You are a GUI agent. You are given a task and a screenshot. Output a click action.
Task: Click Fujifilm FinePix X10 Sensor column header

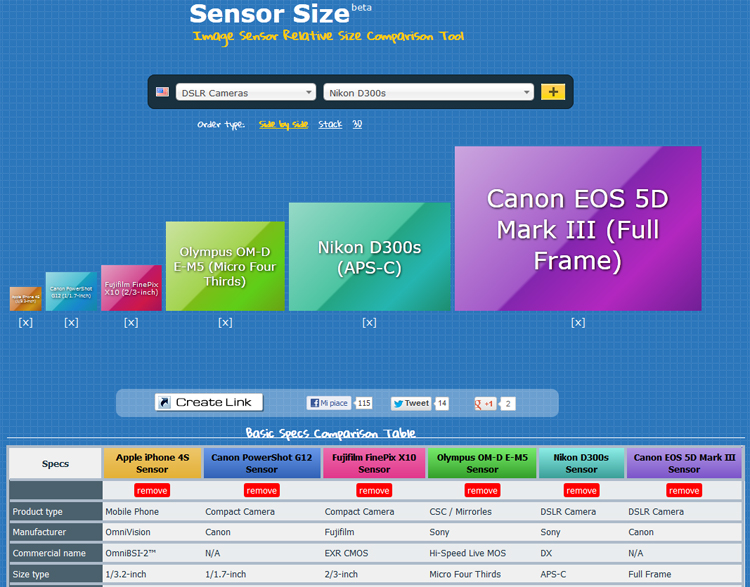tap(374, 463)
